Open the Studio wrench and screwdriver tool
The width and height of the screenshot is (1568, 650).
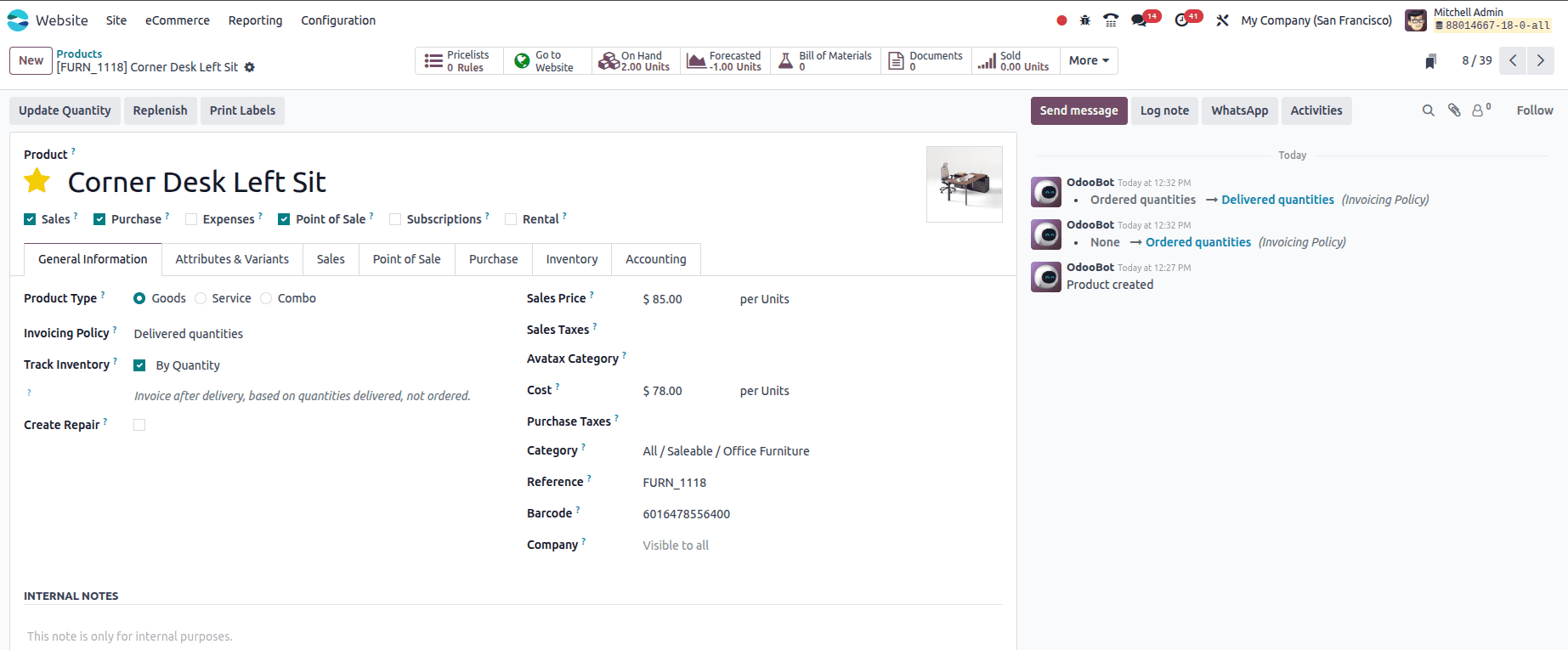pyautogui.click(x=1222, y=20)
